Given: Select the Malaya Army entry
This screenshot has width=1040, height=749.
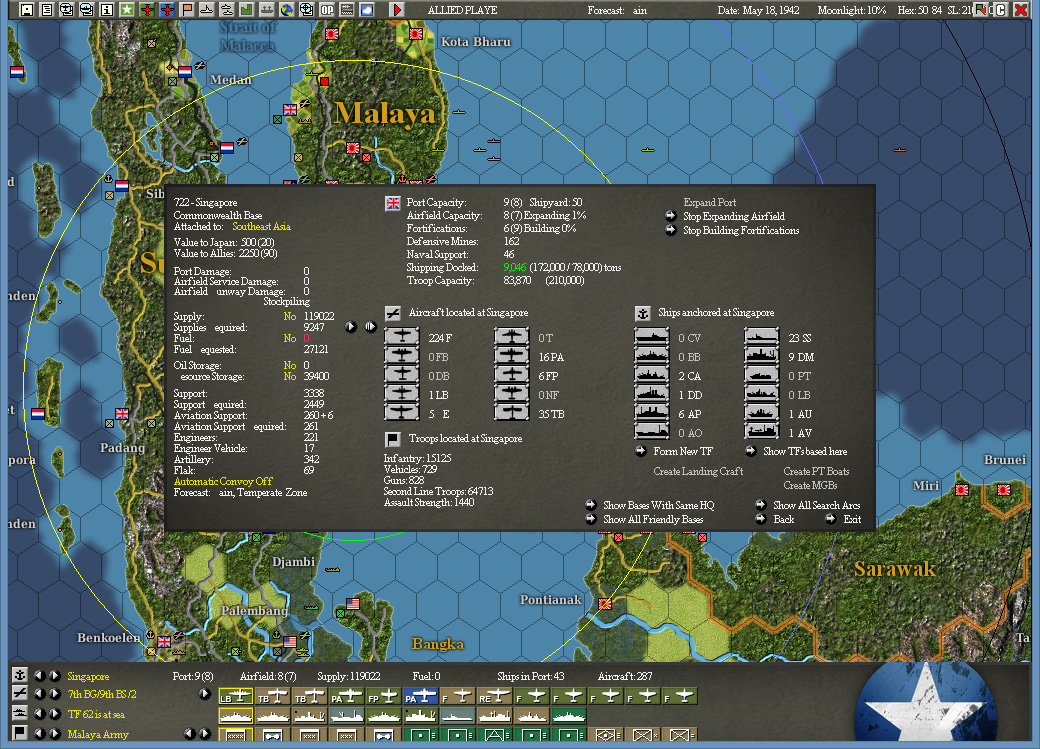Looking at the screenshot, I should 100,732.
